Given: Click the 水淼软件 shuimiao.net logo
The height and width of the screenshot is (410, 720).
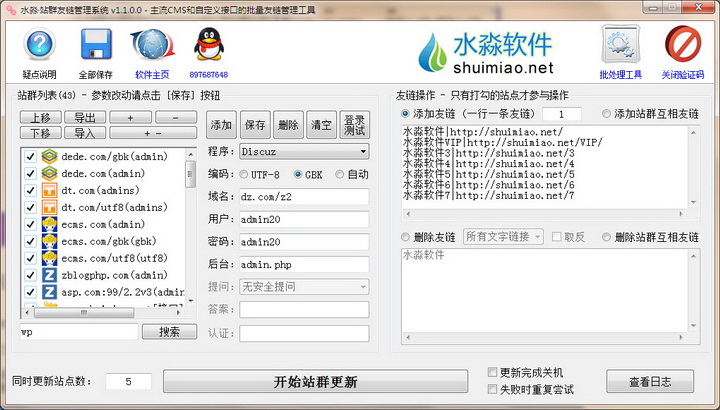Looking at the screenshot, I should click(x=486, y=53).
